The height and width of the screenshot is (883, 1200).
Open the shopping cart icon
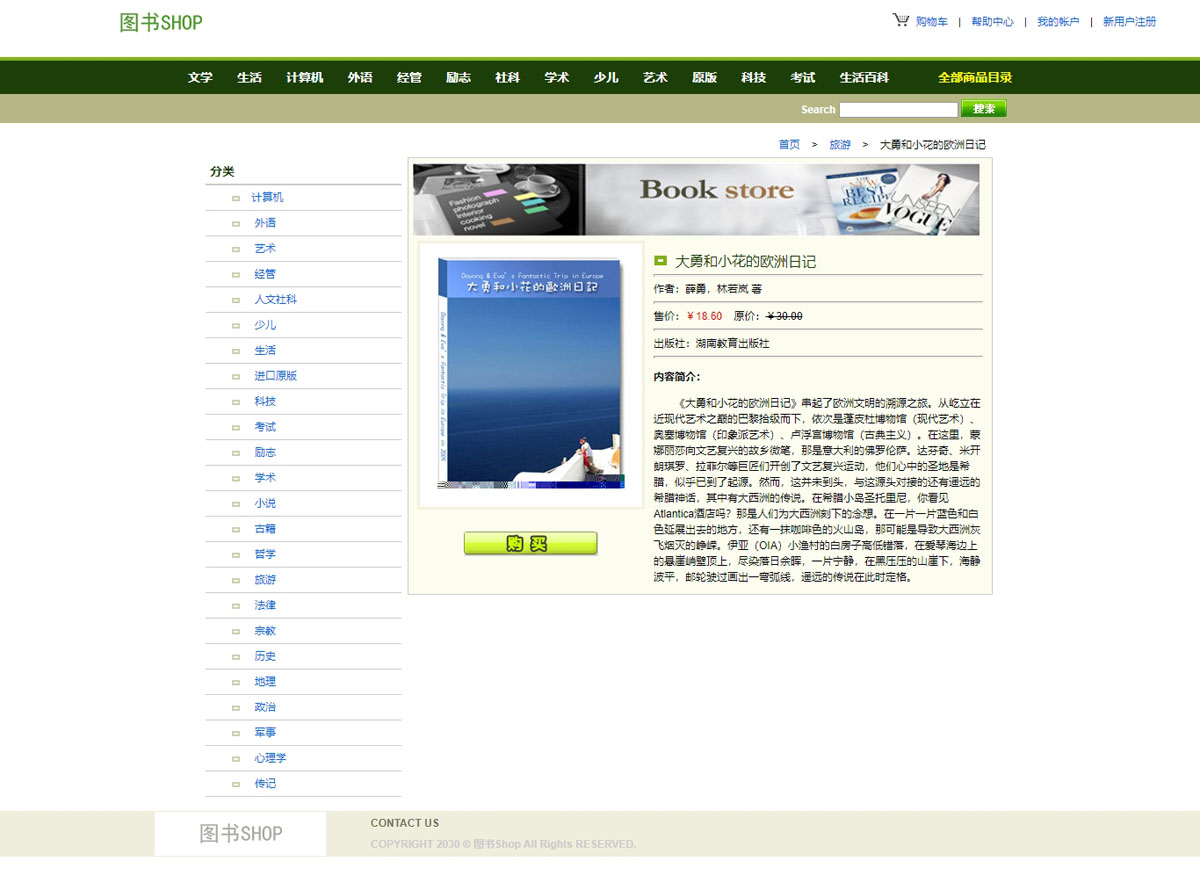[901, 20]
